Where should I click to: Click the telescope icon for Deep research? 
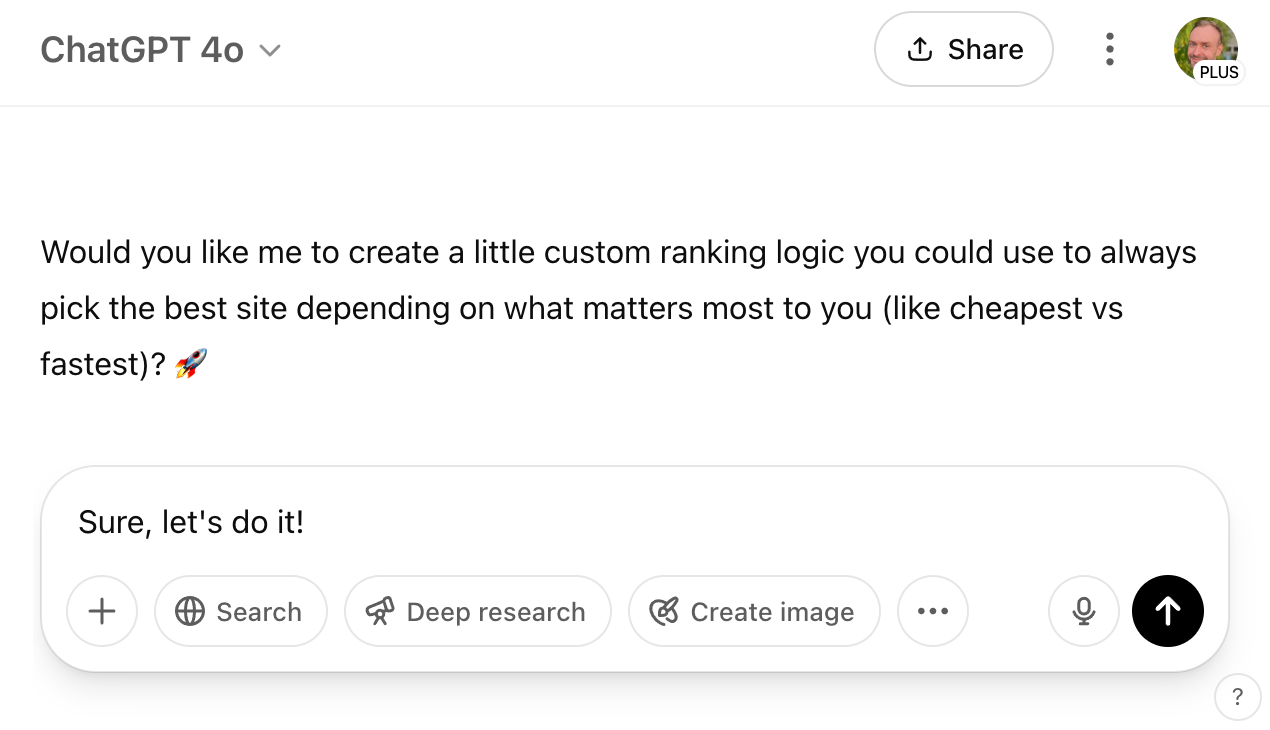(x=379, y=611)
